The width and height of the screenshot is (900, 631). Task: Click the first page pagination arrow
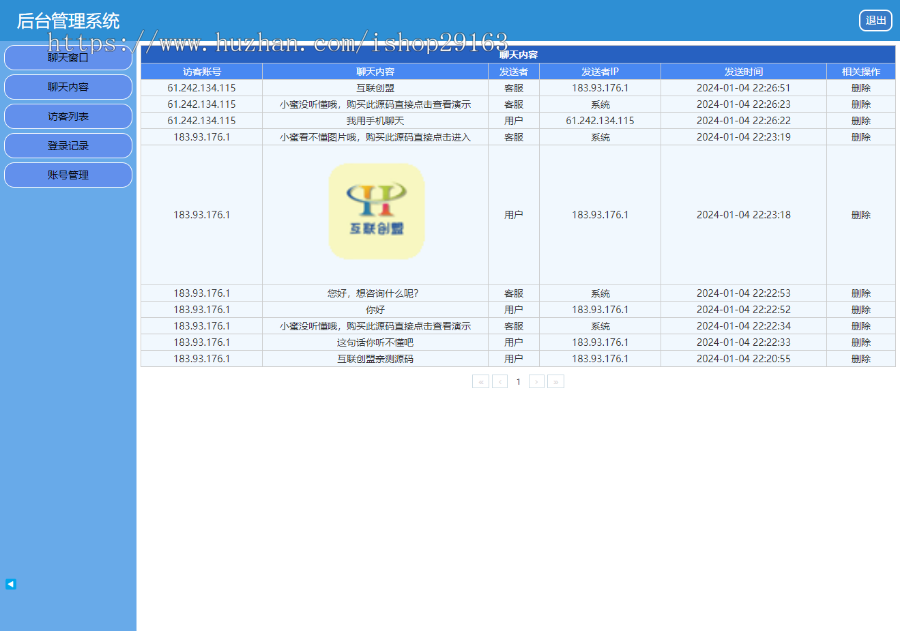click(480, 381)
